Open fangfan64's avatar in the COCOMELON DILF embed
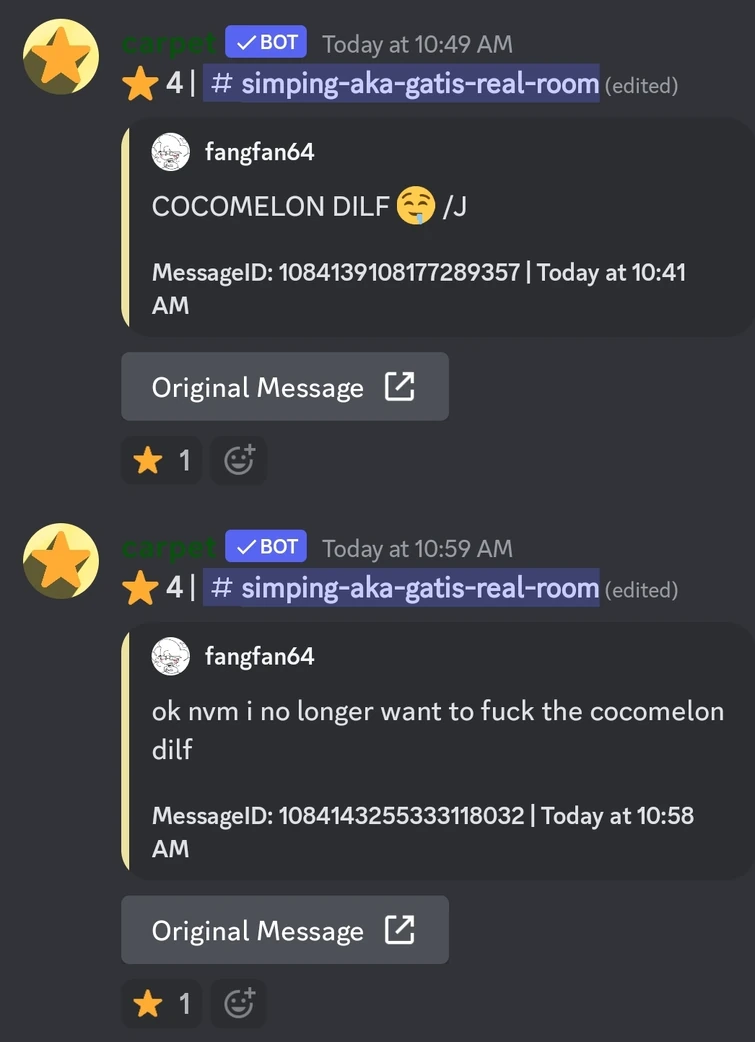The image size is (755, 1042). [171, 152]
